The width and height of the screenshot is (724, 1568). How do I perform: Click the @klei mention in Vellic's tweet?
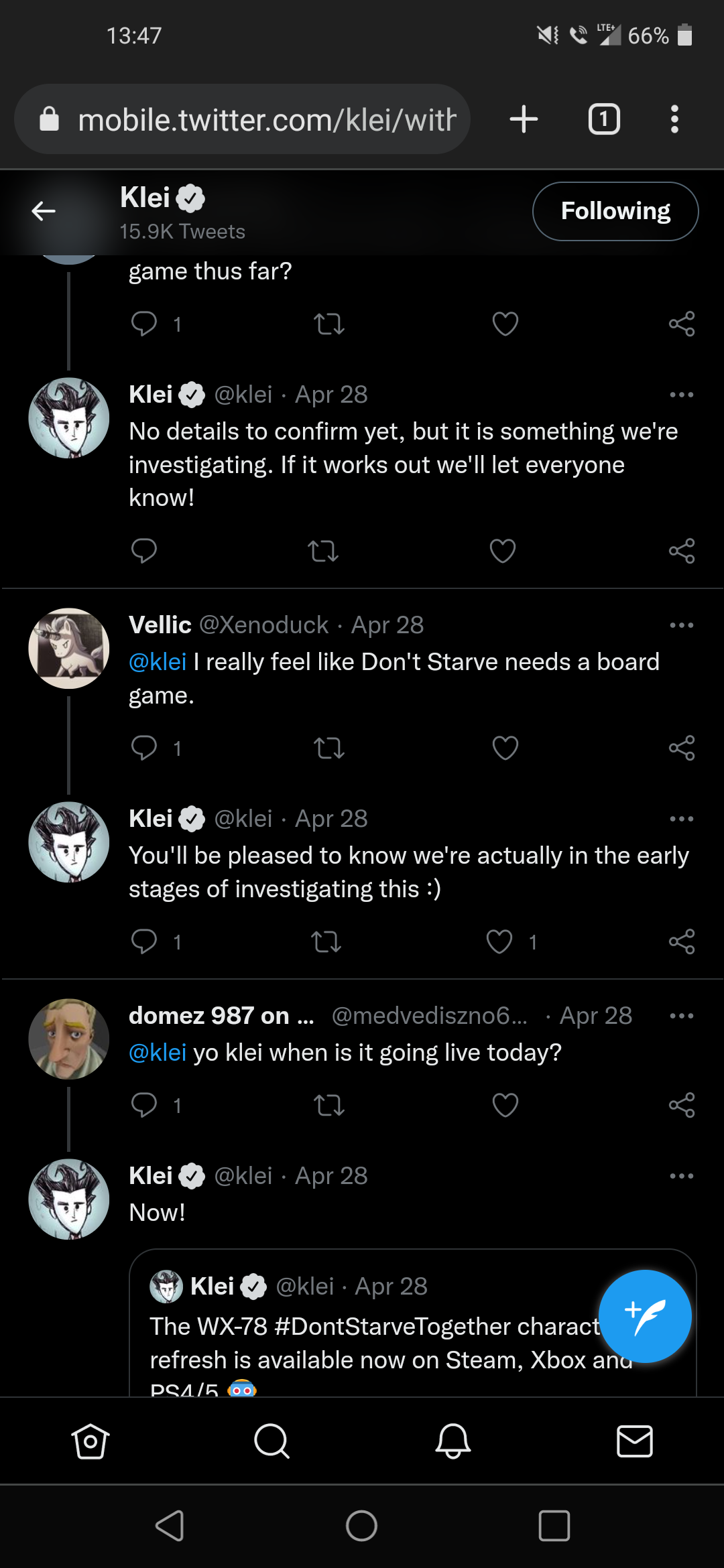pyautogui.click(x=158, y=662)
